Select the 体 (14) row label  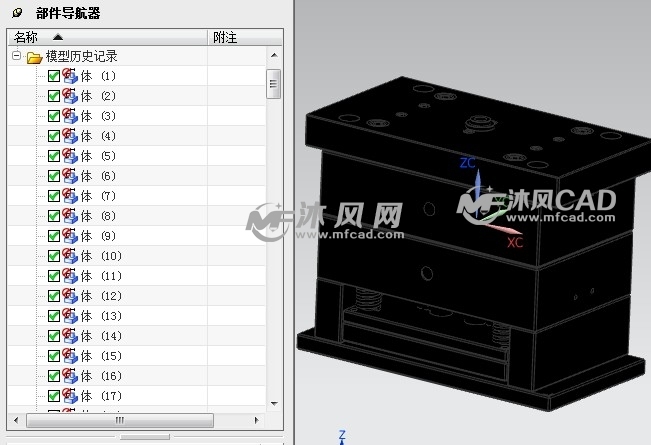(x=101, y=336)
